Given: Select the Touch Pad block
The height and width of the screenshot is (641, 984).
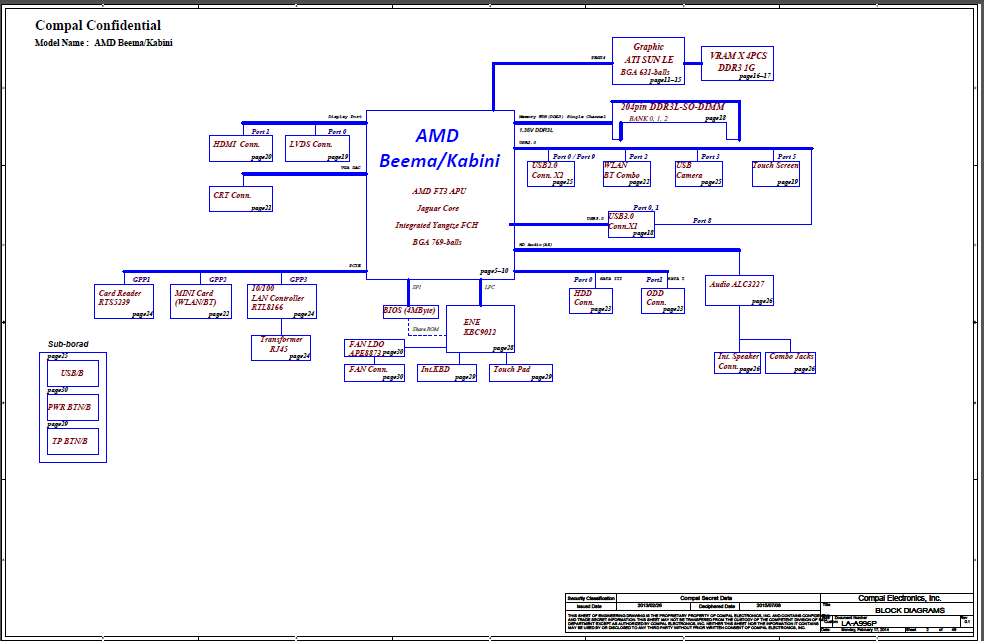Looking at the screenshot, I should [521, 373].
